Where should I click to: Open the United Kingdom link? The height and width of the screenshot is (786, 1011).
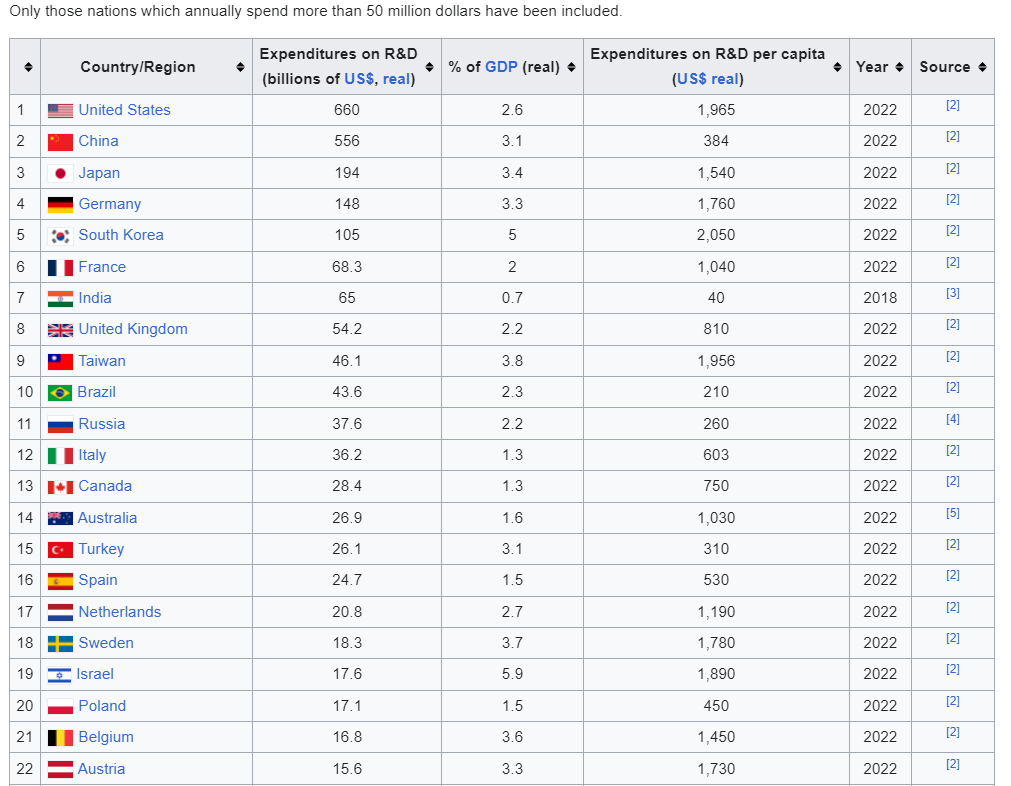click(x=133, y=329)
